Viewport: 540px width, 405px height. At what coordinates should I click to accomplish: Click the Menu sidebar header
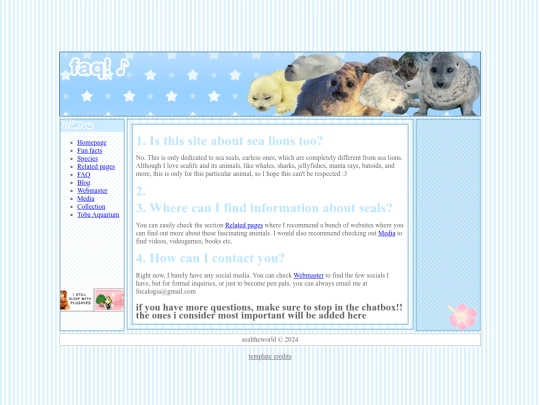92,125
